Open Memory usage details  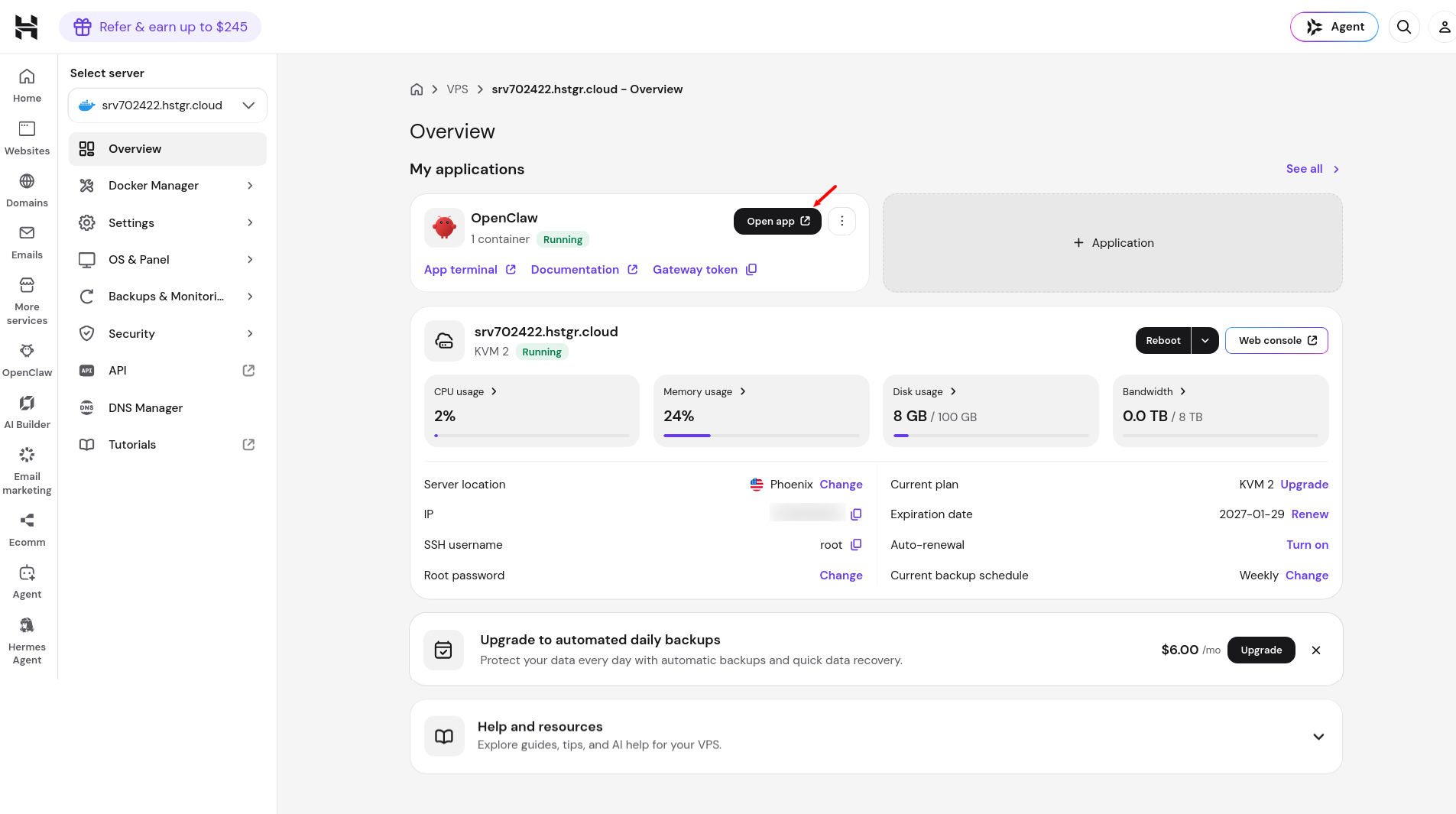(x=704, y=392)
